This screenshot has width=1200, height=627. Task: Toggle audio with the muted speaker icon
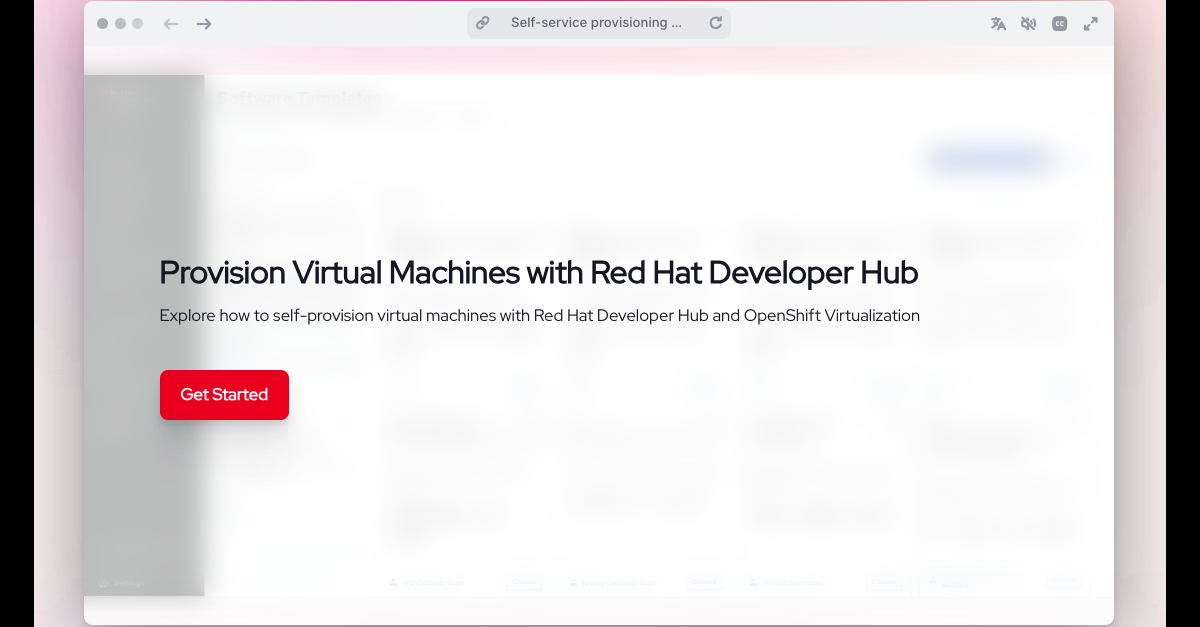click(x=1028, y=24)
